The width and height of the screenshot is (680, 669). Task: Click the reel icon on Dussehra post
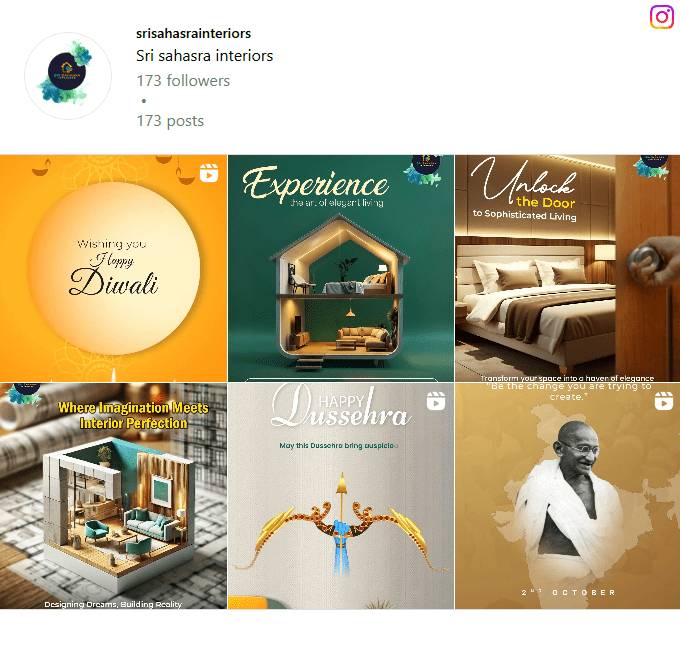[x=436, y=401]
